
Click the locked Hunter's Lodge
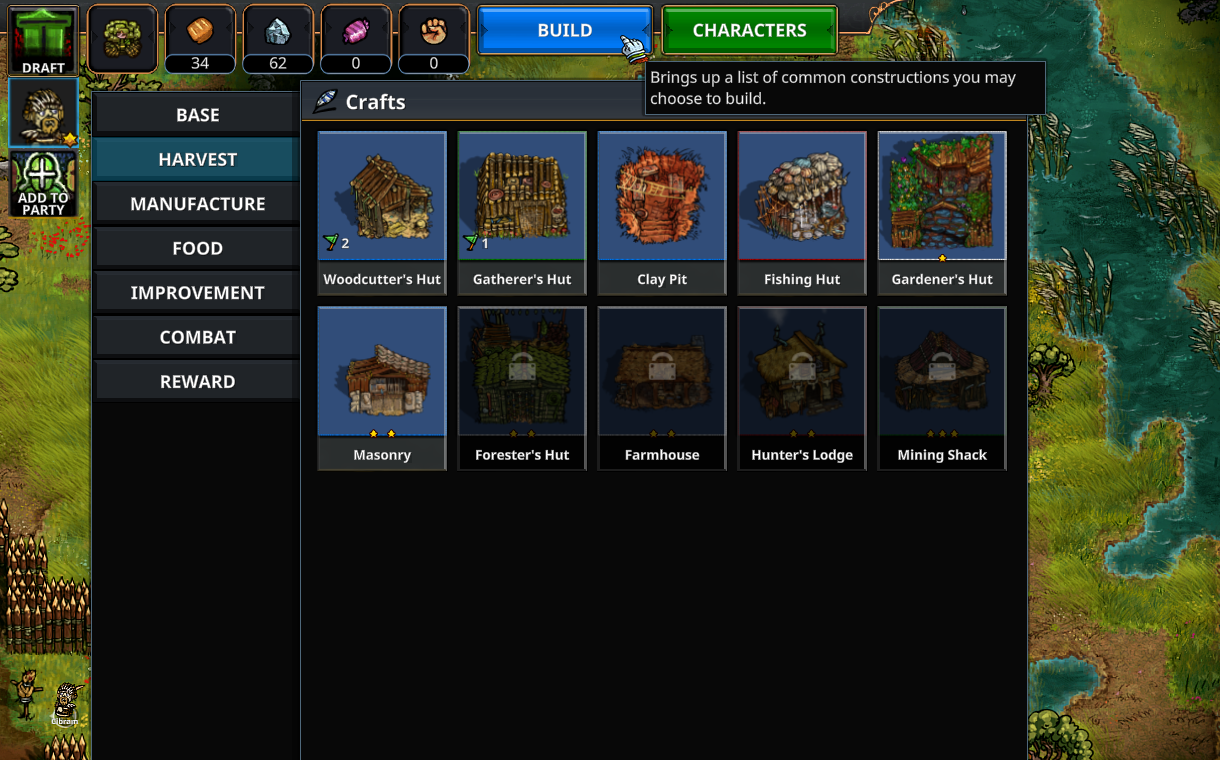click(802, 388)
